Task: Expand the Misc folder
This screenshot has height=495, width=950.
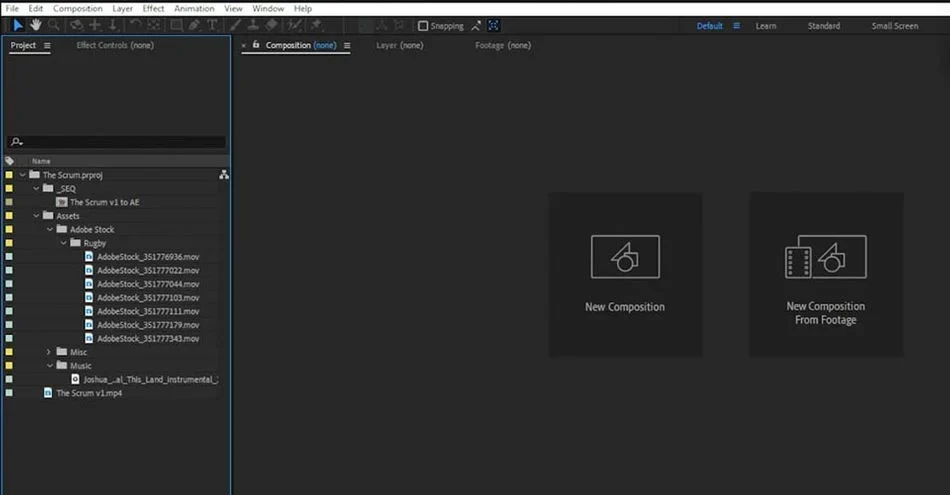Action: click(x=49, y=352)
